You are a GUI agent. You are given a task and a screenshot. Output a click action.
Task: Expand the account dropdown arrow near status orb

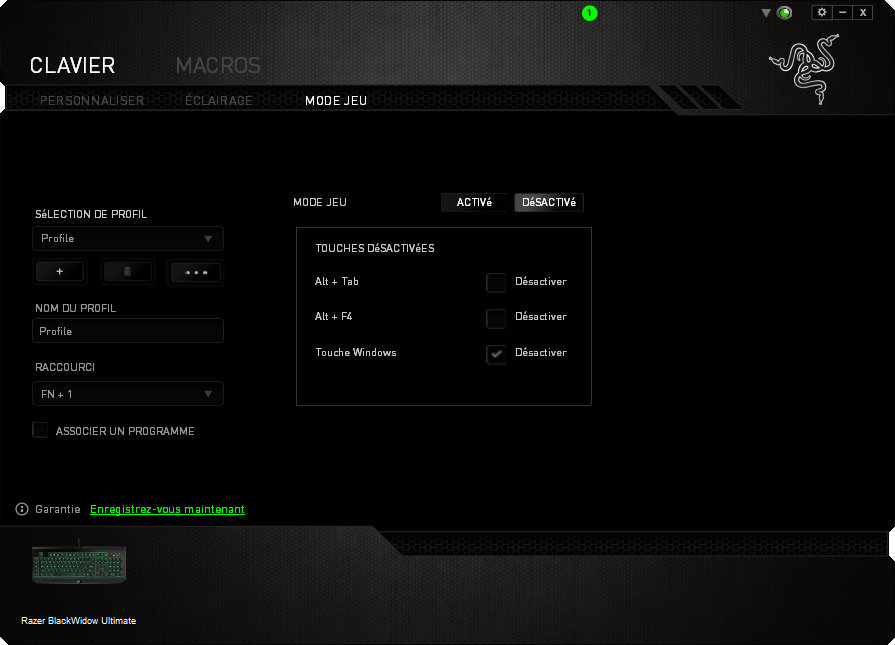point(766,13)
